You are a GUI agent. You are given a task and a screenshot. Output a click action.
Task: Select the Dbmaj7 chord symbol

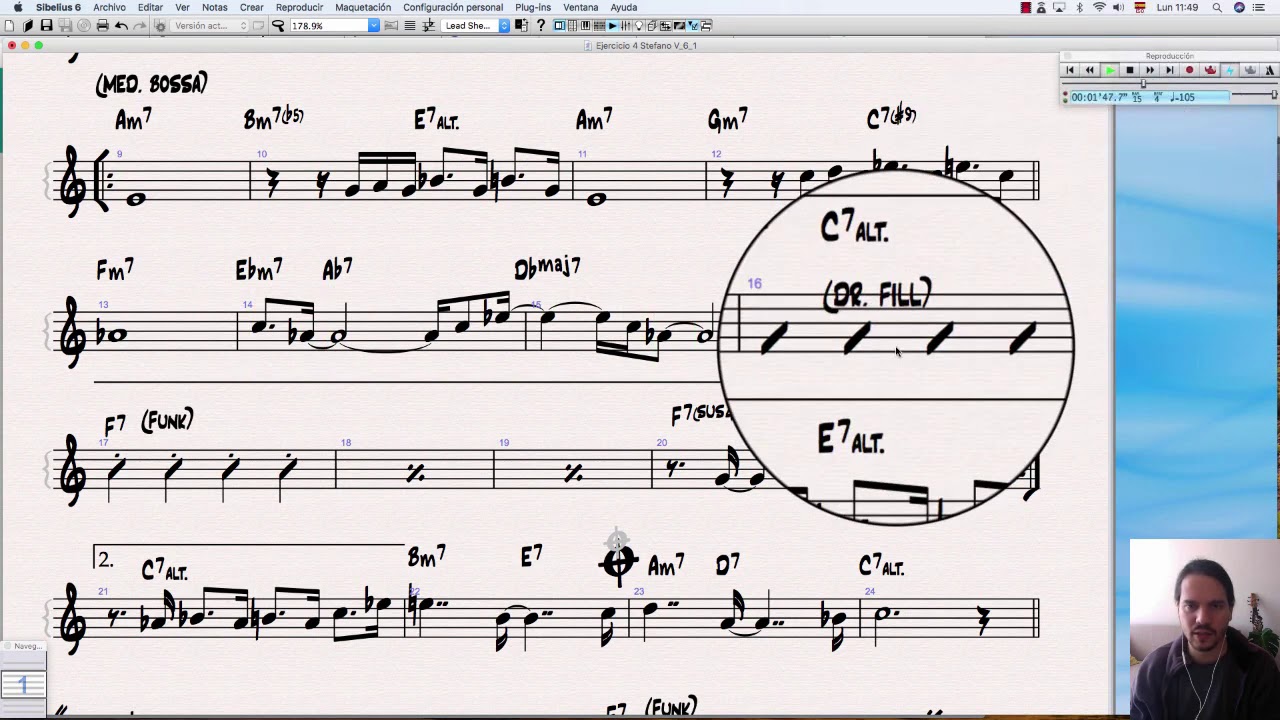coord(547,268)
